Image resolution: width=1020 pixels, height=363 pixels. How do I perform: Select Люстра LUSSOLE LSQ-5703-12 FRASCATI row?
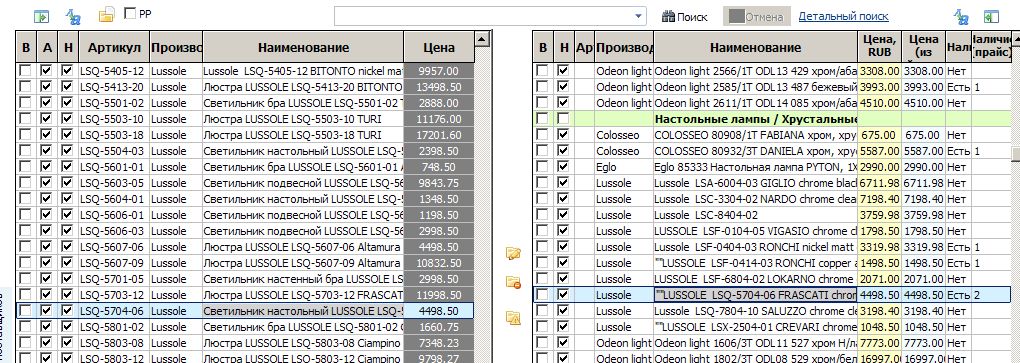(245, 295)
